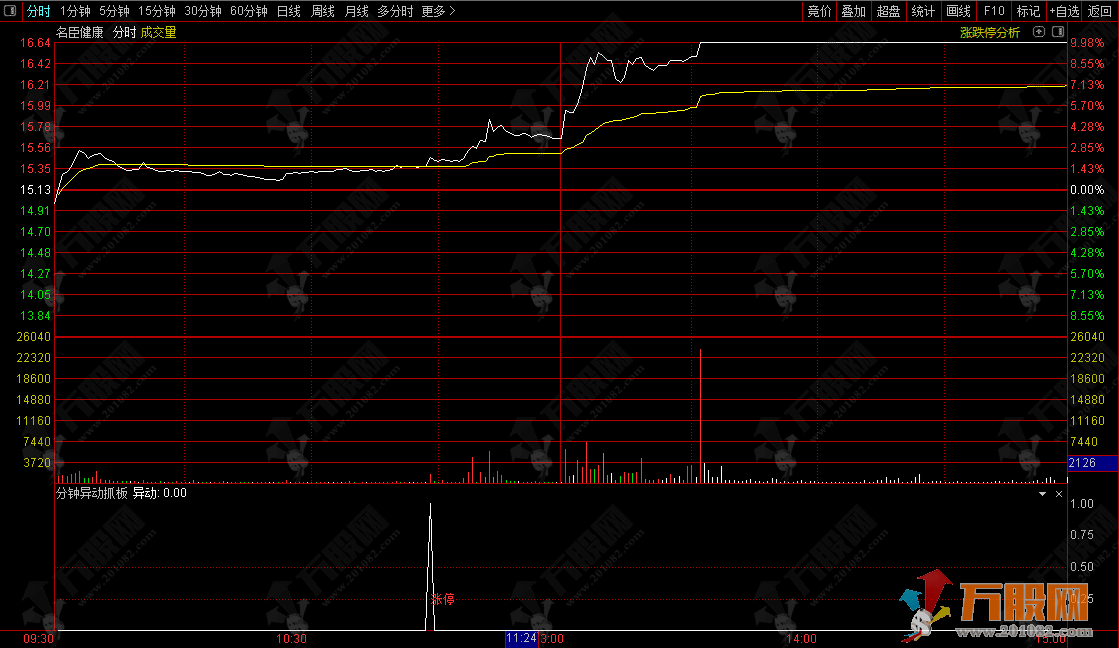Click the 返回 back button

pos(1100,11)
